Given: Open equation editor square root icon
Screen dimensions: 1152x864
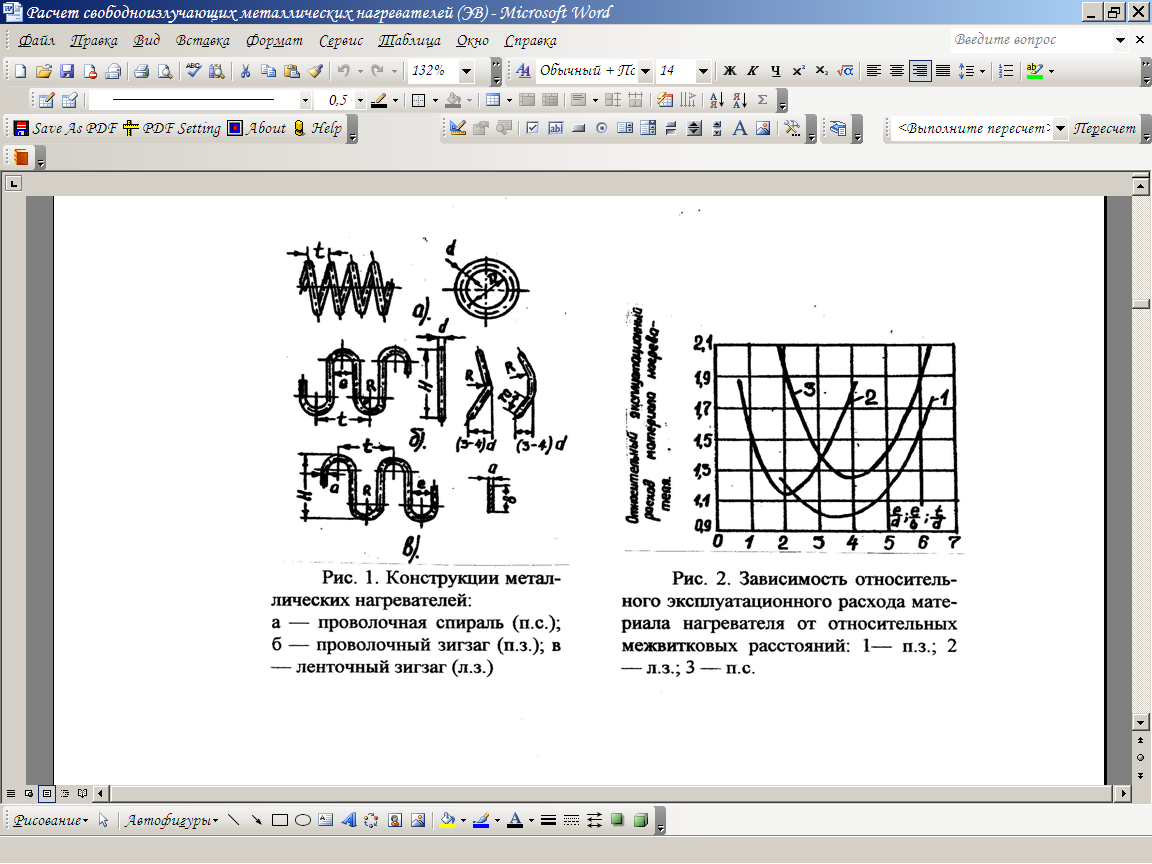Looking at the screenshot, I should (846, 71).
